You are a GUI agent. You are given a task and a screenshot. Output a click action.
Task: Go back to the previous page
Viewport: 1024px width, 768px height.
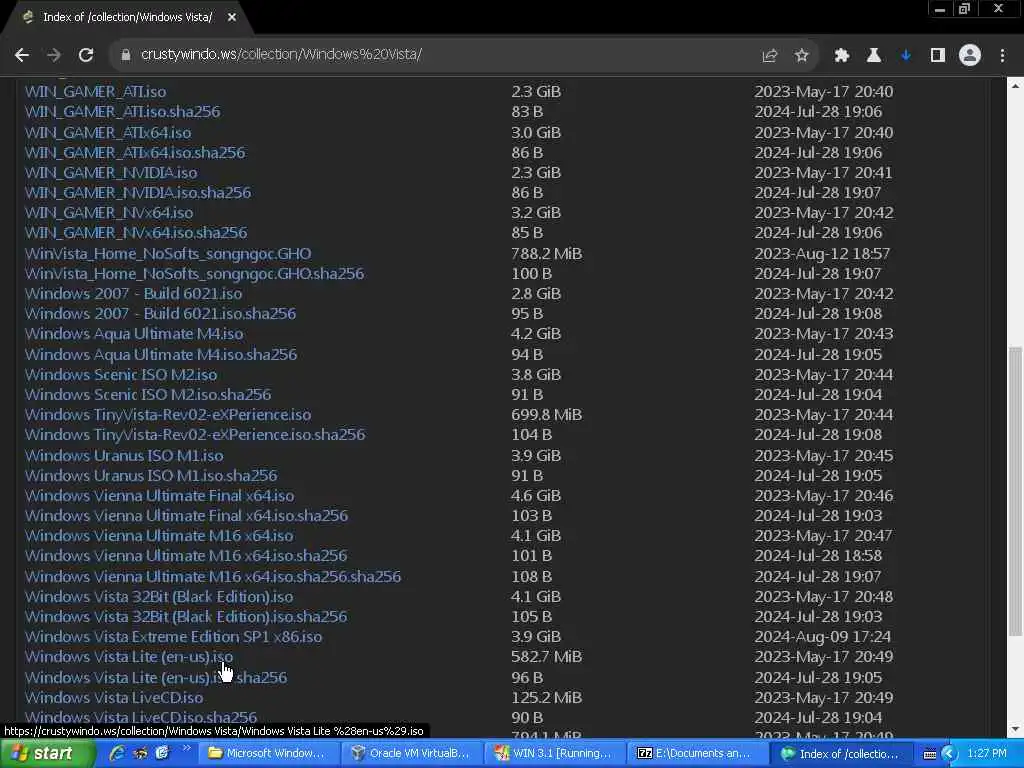22,56
